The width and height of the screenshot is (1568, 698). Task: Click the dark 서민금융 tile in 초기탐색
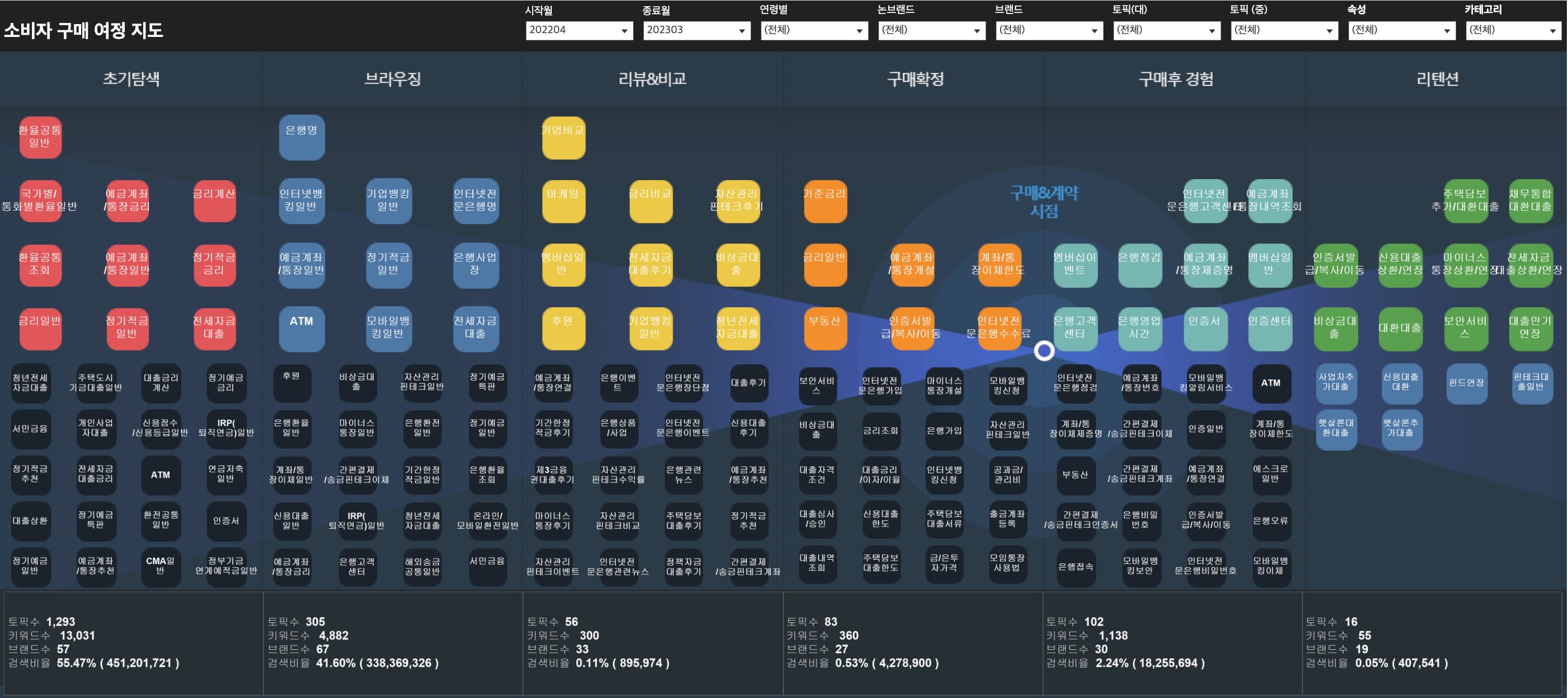30,429
